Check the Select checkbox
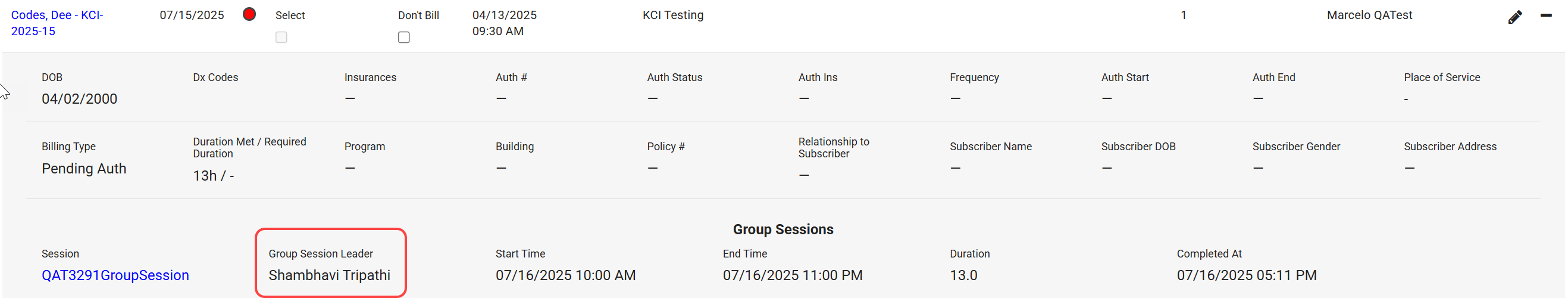The width and height of the screenshot is (1568, 298). click(x=281, y=37)
